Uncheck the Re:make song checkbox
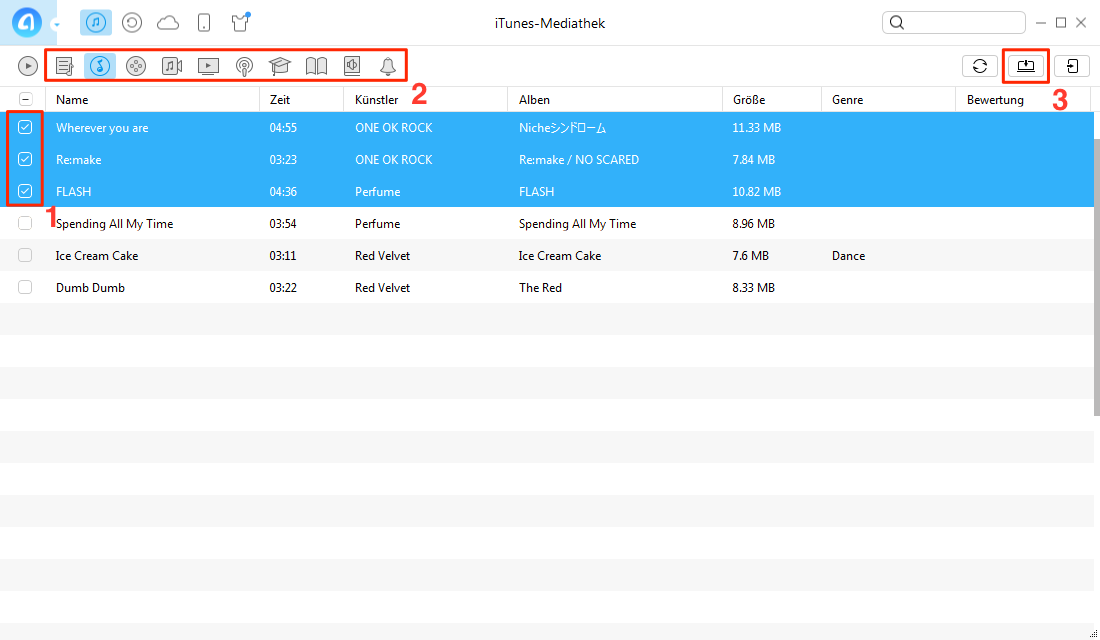The width and height of the screenshot is (1100, 640). click(x=25, y=159)
